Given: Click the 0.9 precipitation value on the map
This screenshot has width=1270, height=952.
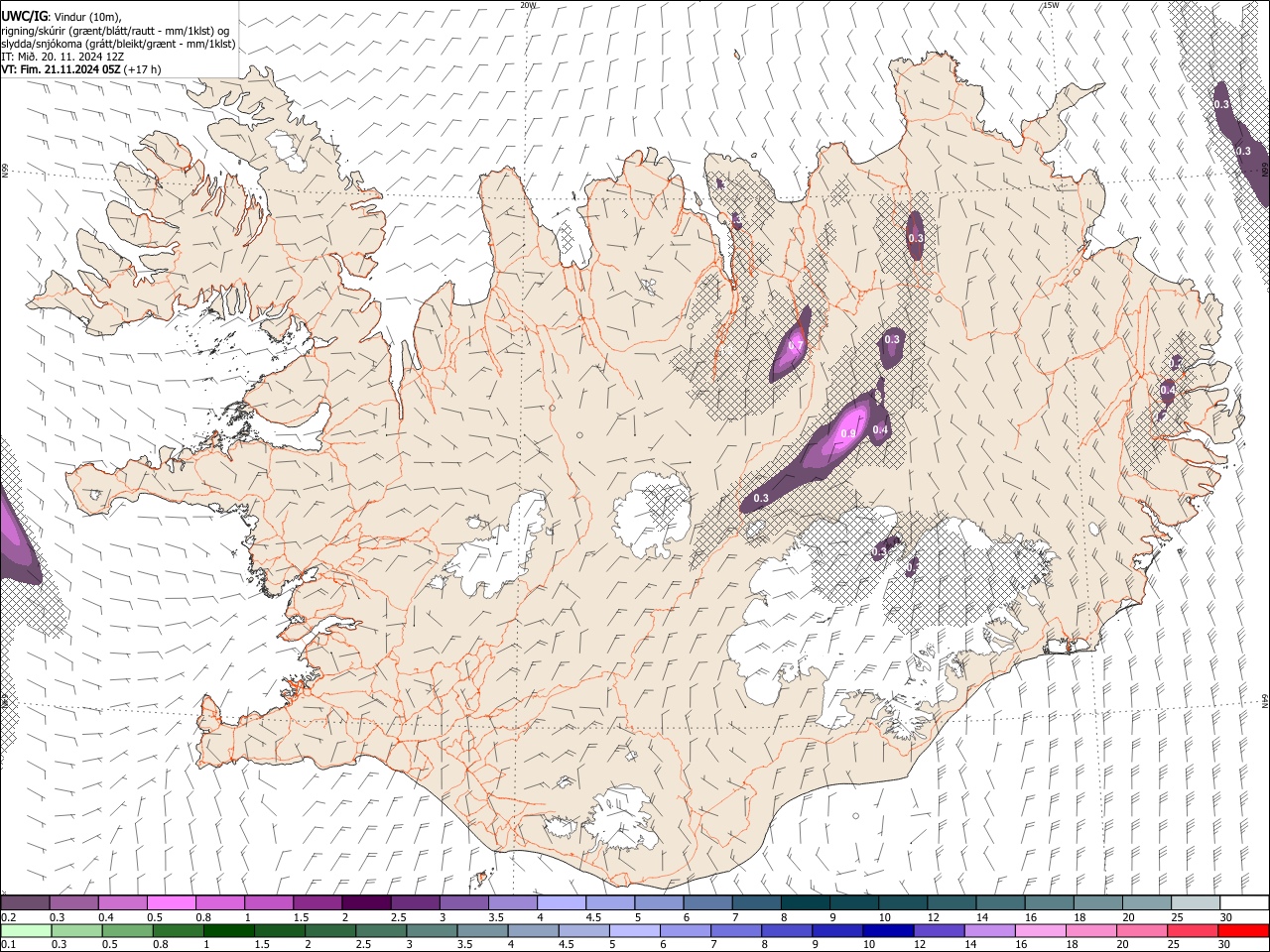Looking at the screenshot, I should point(848,434).
